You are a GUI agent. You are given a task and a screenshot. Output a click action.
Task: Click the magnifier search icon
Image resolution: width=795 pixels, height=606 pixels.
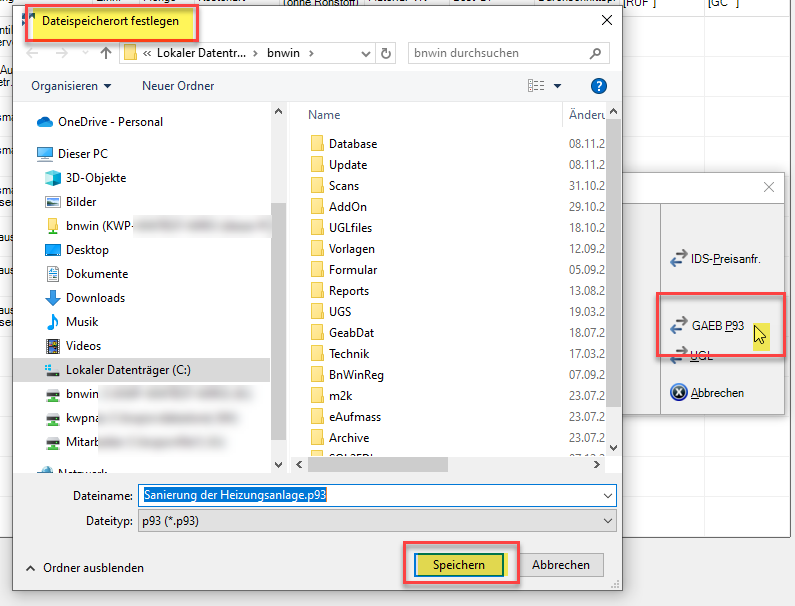[x=596, y=53]
